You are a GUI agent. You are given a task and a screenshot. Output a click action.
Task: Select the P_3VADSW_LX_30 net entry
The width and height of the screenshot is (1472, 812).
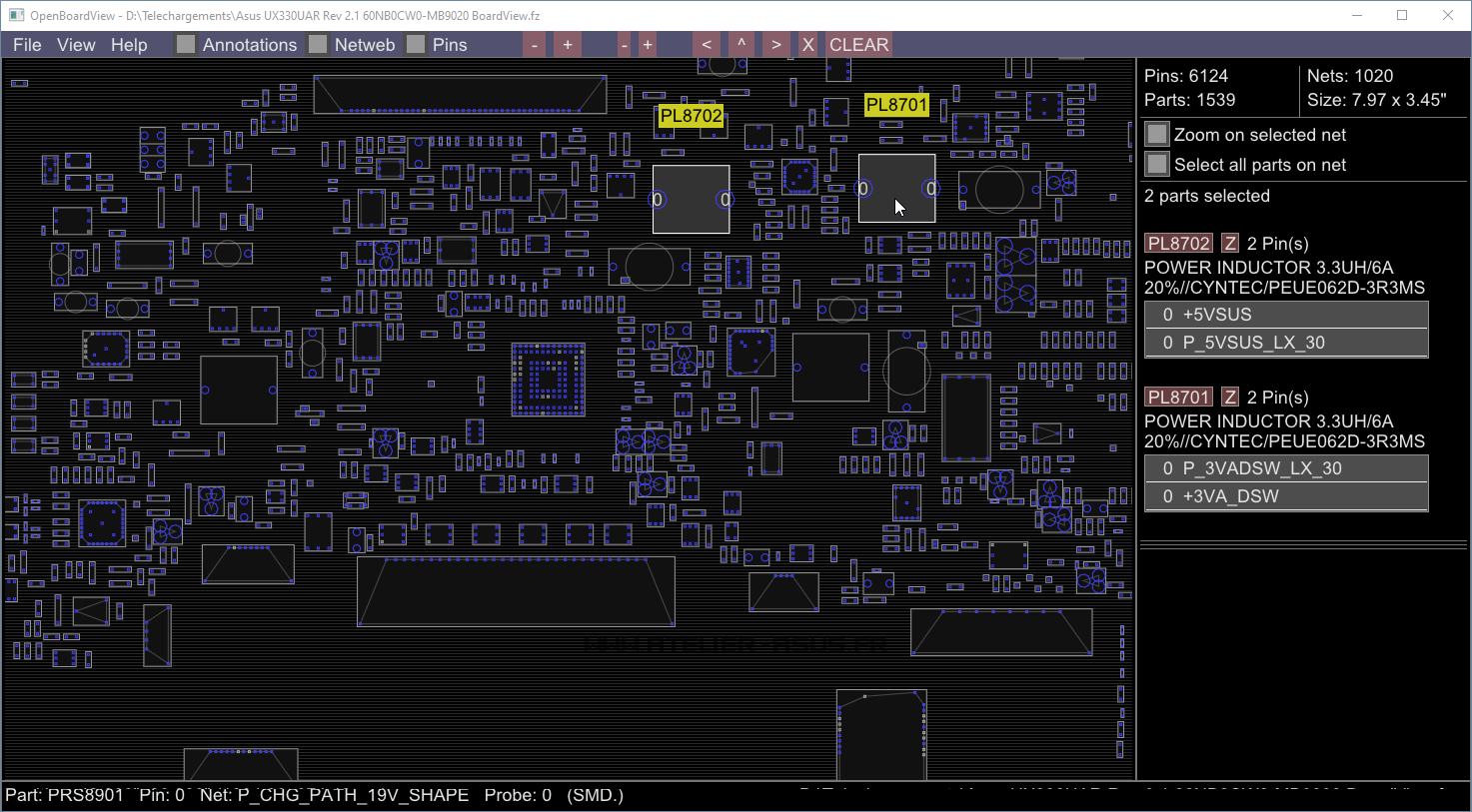click(x=1286, y=468)
